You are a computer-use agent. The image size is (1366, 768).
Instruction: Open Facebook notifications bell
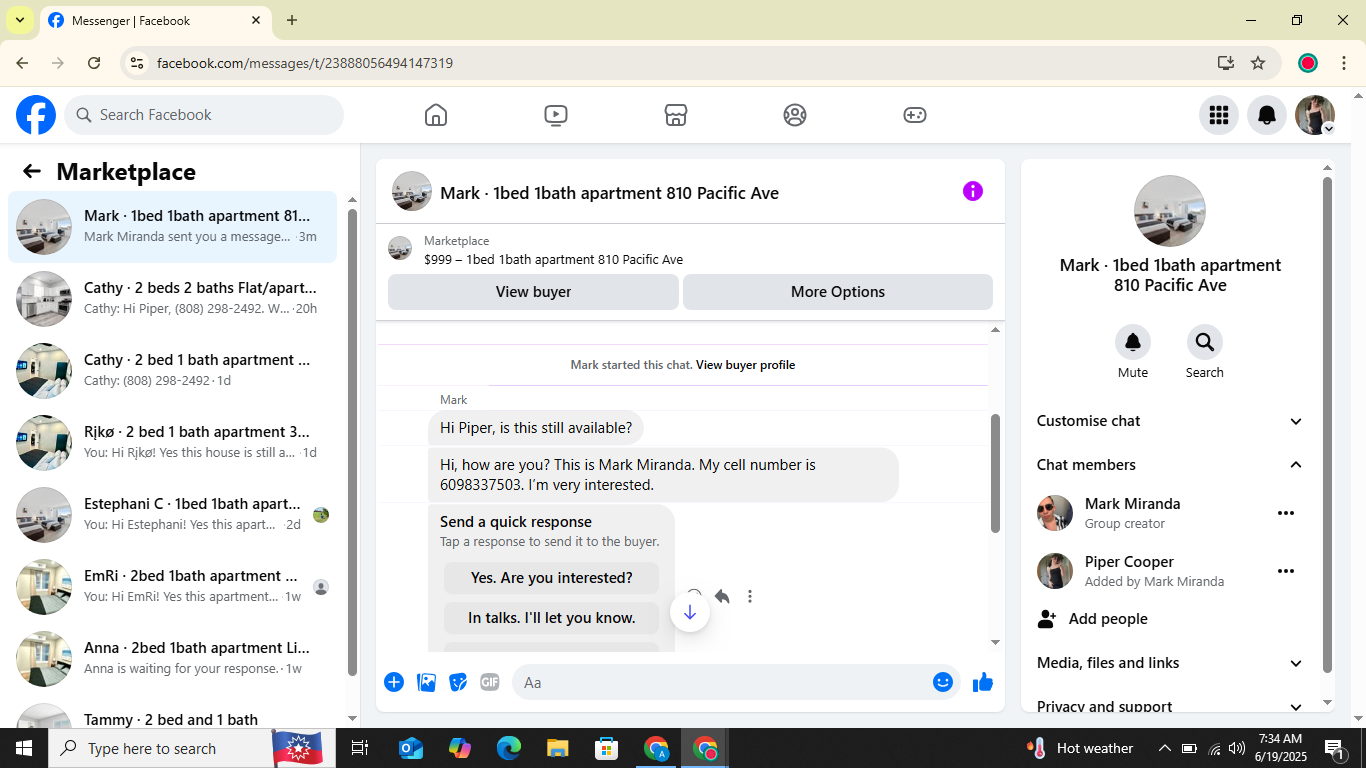pyautogui.click(x=1267, y=115)
